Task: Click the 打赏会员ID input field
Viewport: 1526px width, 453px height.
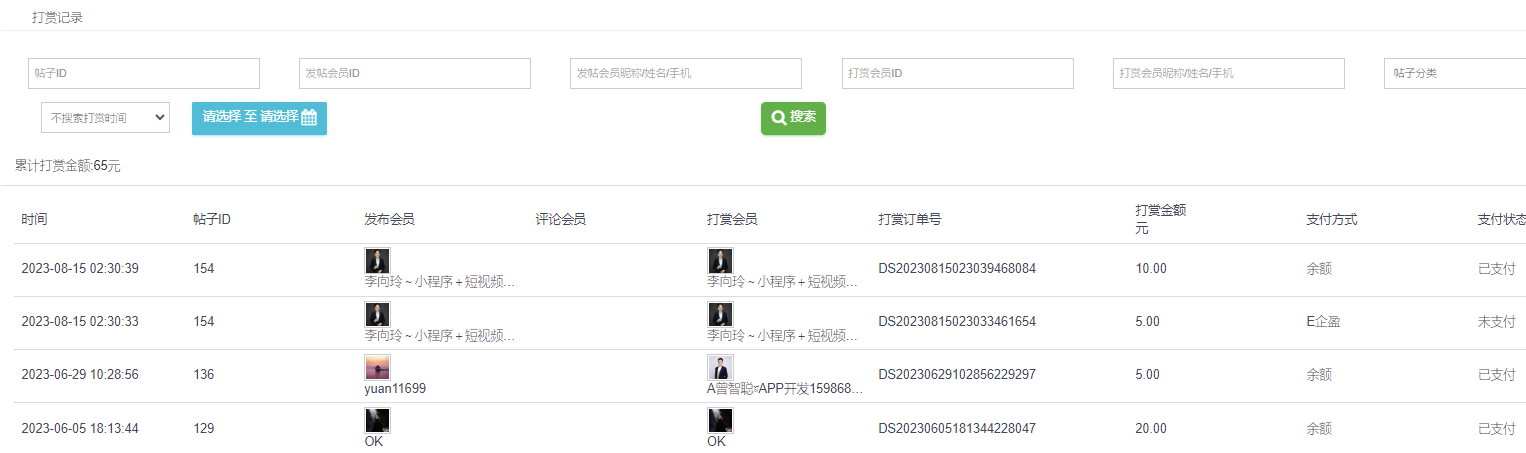Action: (x=957, y=74)
